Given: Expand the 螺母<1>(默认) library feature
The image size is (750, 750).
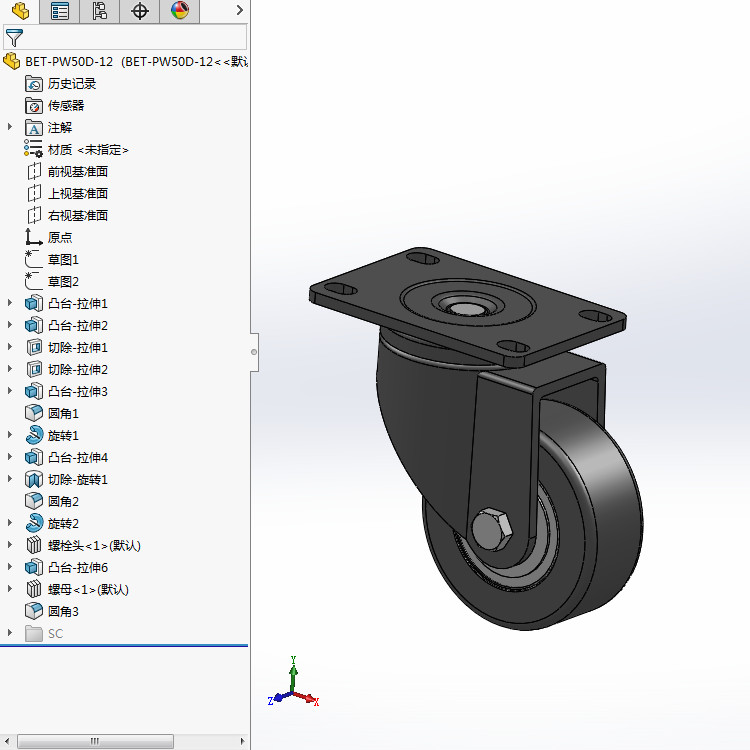Looking at the screenshot, I should [x=10, y=589].
